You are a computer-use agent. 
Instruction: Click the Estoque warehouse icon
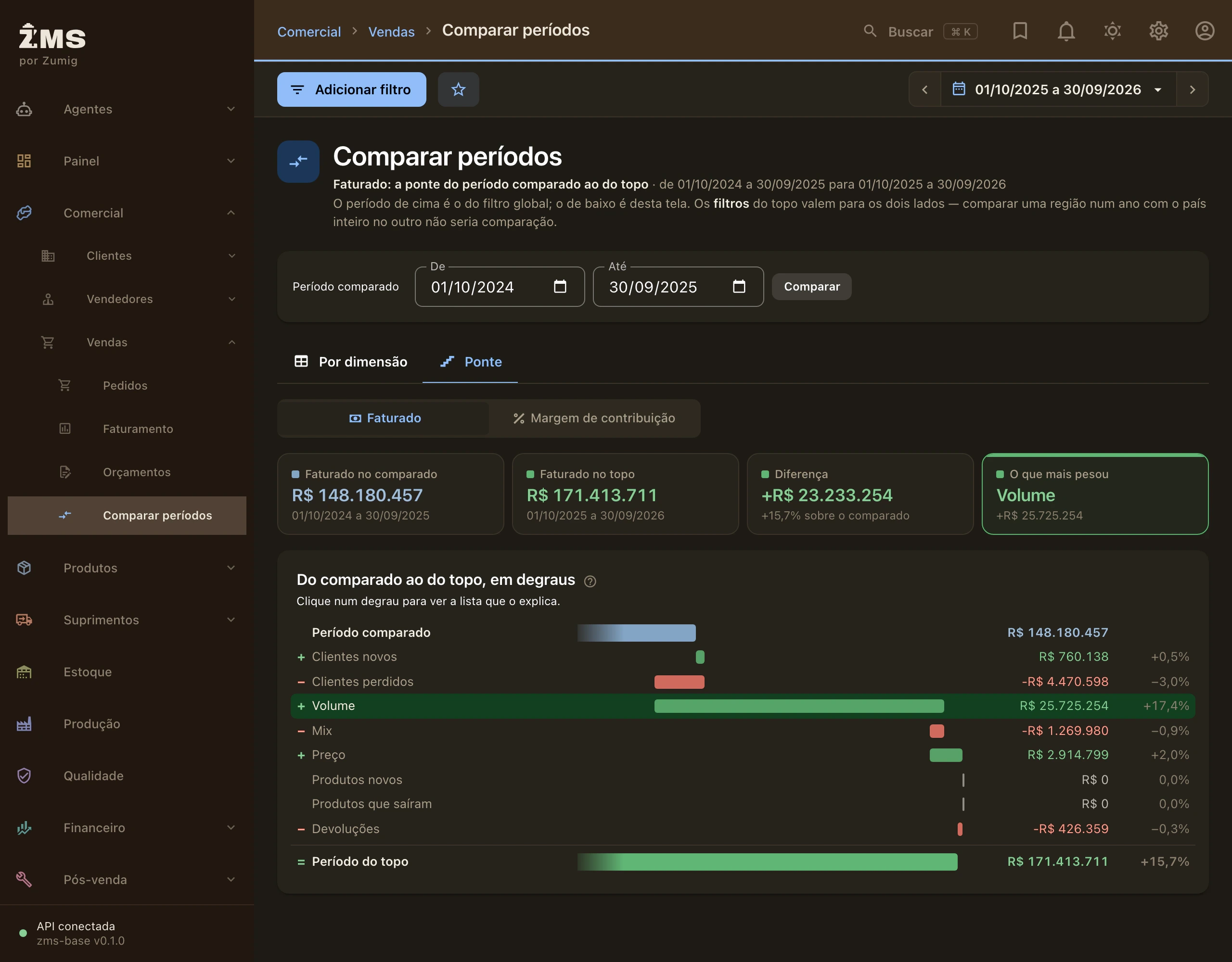24,672
